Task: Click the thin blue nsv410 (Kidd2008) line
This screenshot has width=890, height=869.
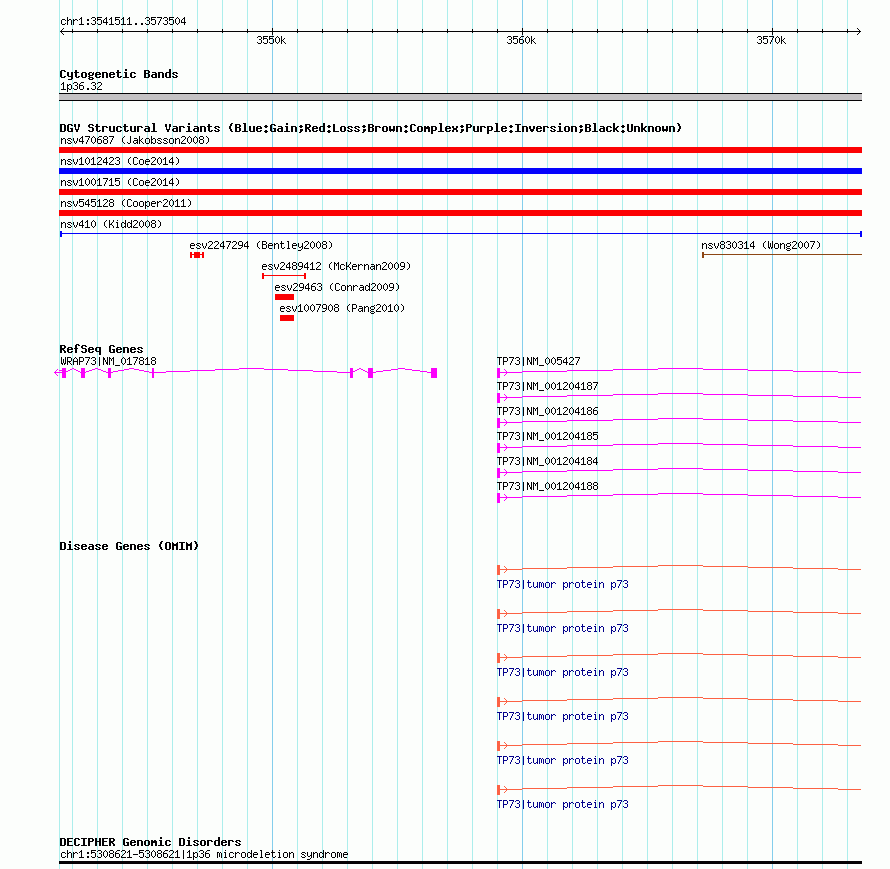Action: point(460,234)
